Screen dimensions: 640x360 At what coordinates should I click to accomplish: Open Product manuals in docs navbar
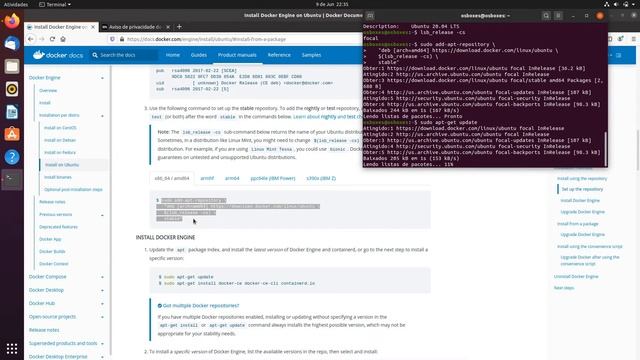point(237,55)
